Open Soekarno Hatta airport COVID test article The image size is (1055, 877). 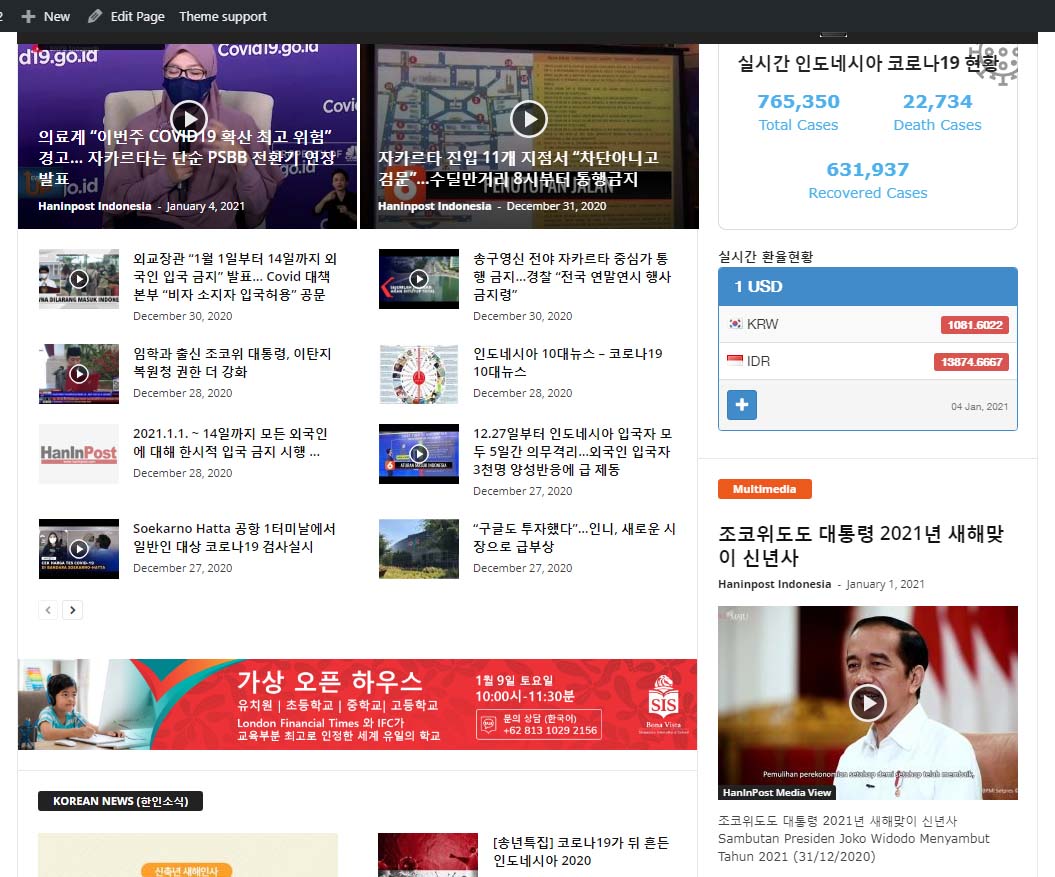234,538
